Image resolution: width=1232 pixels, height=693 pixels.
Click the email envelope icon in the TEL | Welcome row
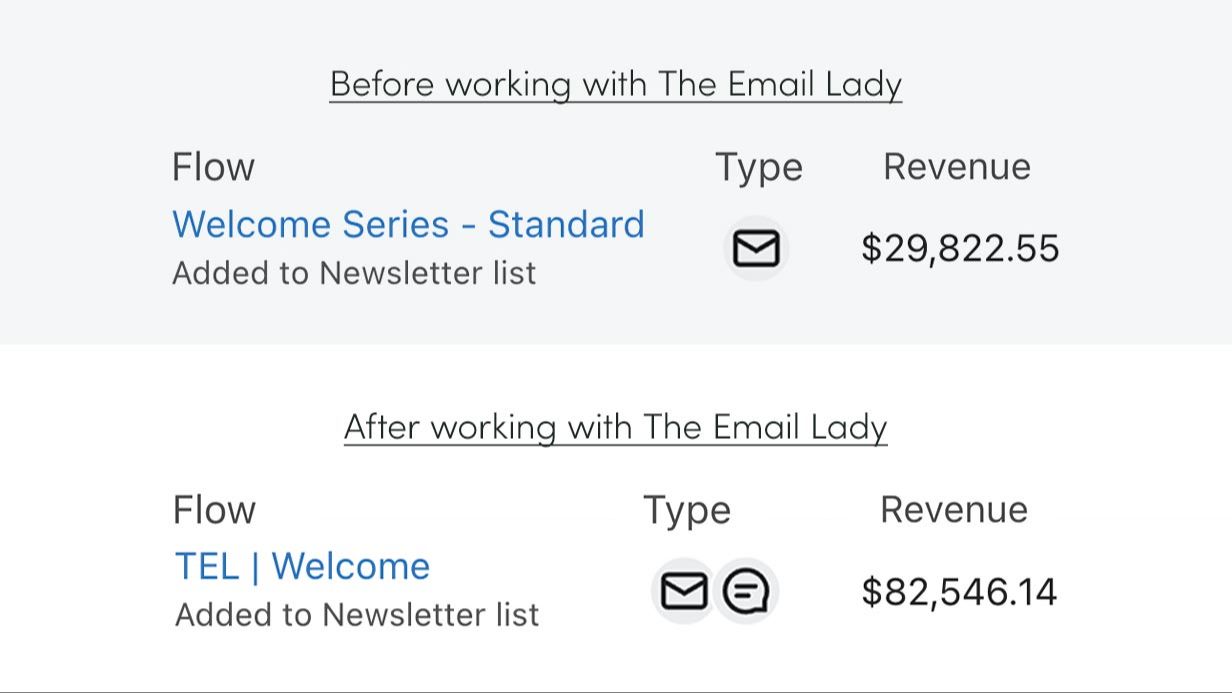click(x=684, y=591)
